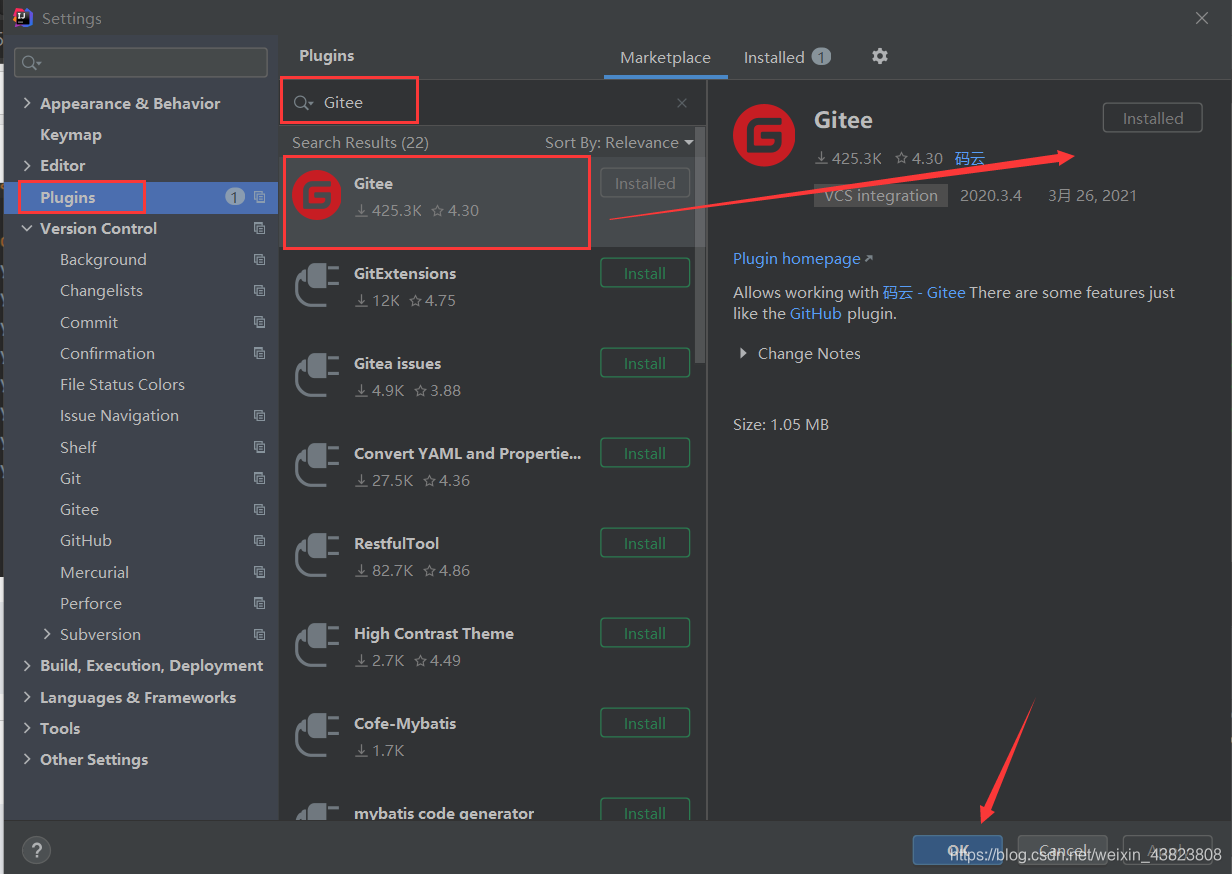Click the Cofe-Mybatis plugin plug icon
Image resolution: width=1232 pixels, height=874 pixels.
coord(317,736)
